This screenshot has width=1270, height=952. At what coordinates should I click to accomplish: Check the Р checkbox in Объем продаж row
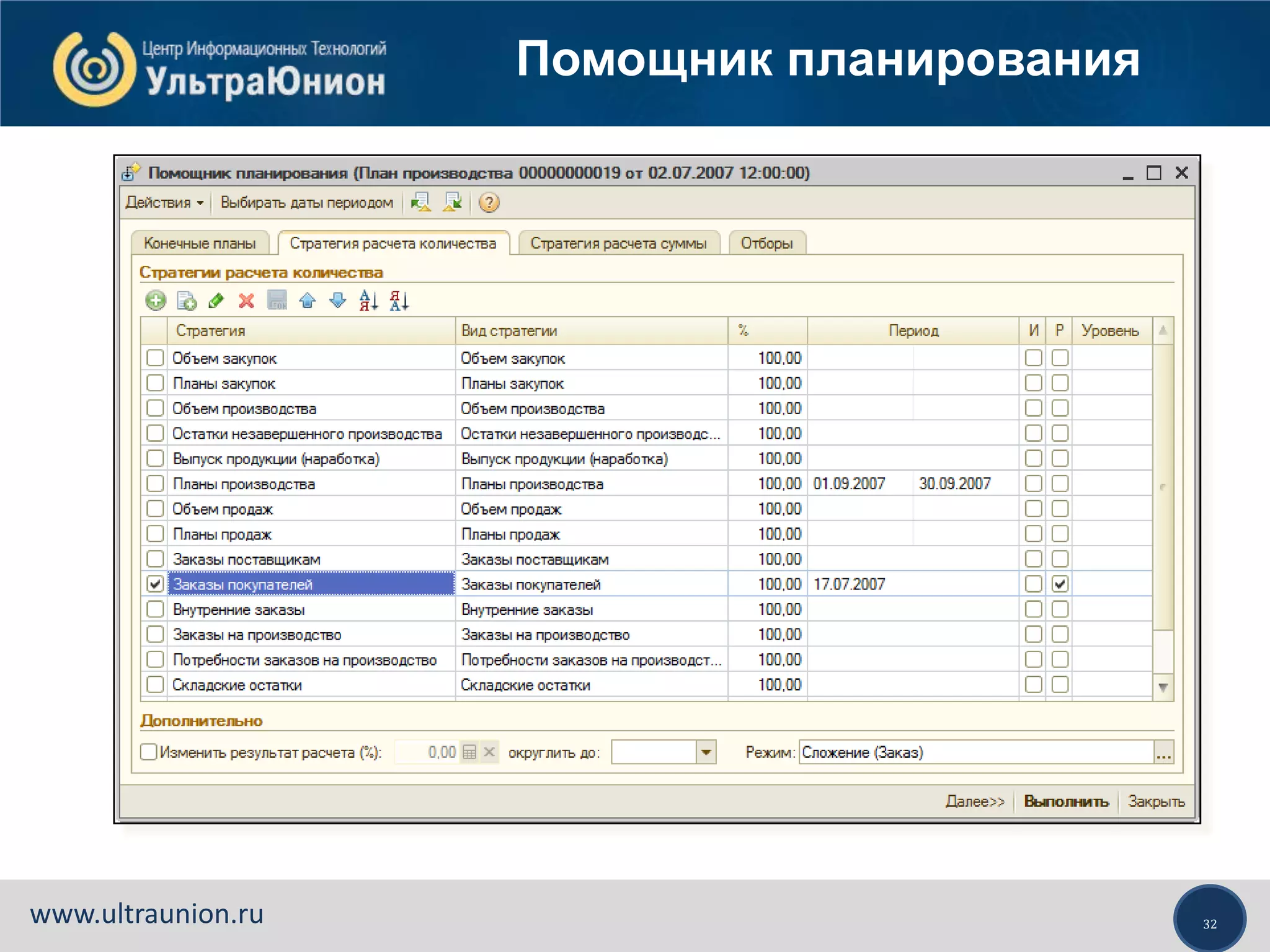[x=1060, y=509]
